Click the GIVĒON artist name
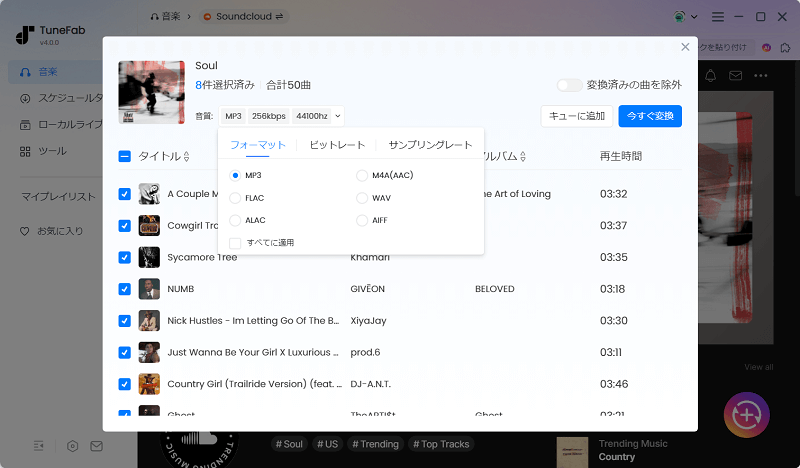800x468 pixels. 367,289
